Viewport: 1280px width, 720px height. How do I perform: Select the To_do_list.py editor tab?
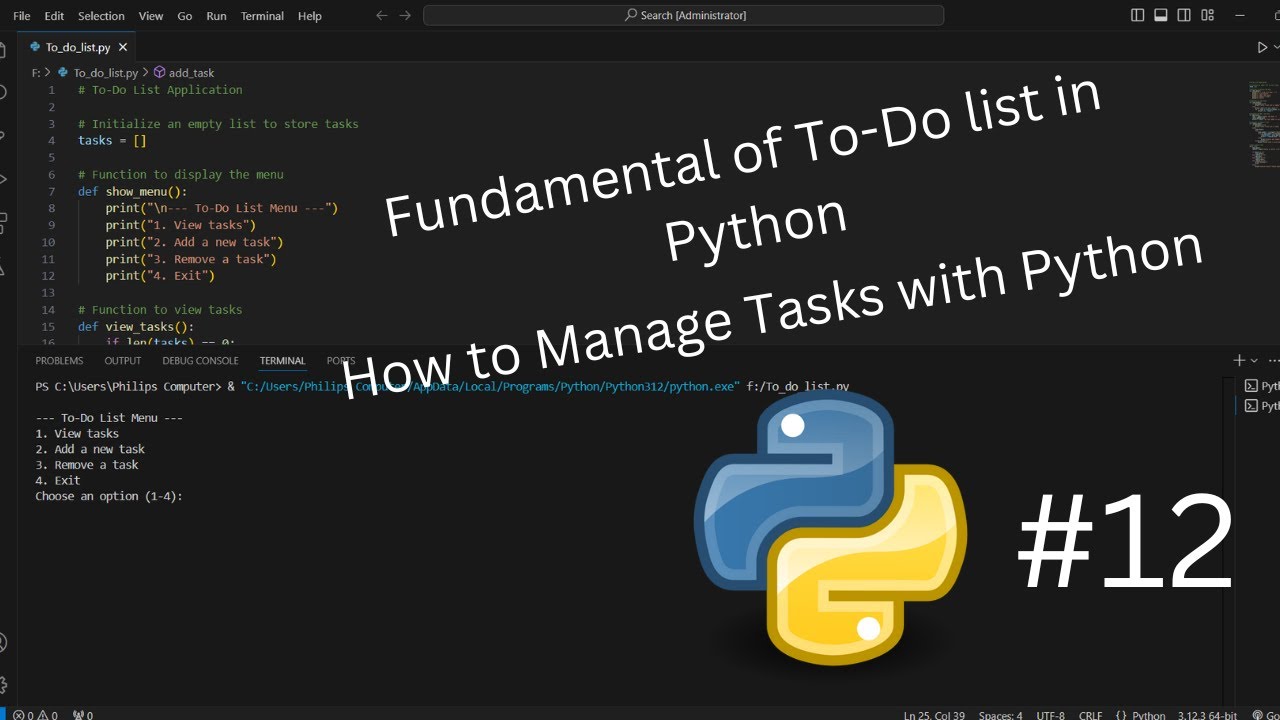coord(78,47)
